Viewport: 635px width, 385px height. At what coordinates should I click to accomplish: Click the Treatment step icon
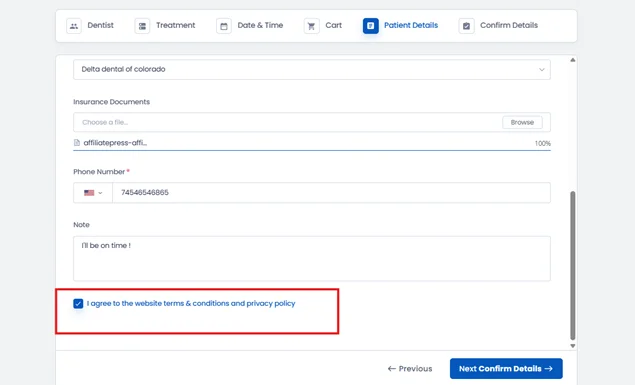tap(142, 26)
